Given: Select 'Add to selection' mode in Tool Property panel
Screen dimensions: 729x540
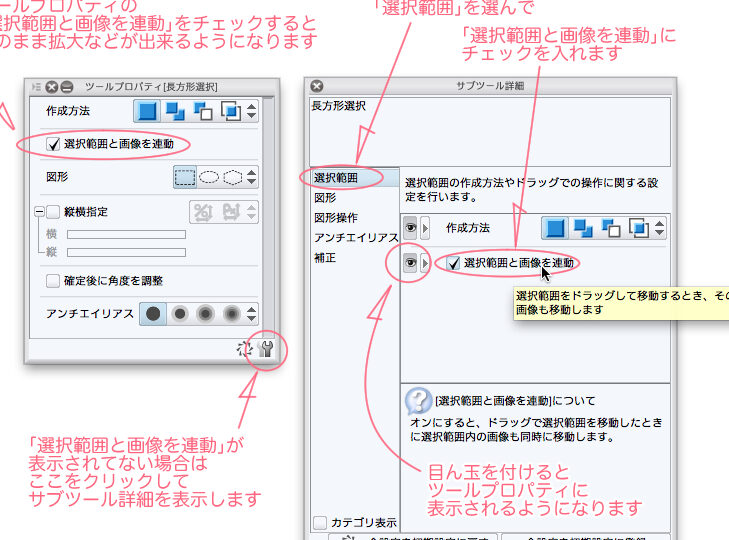Looking at the screenshot, I should pyautogui.click(x=175, y=111).
